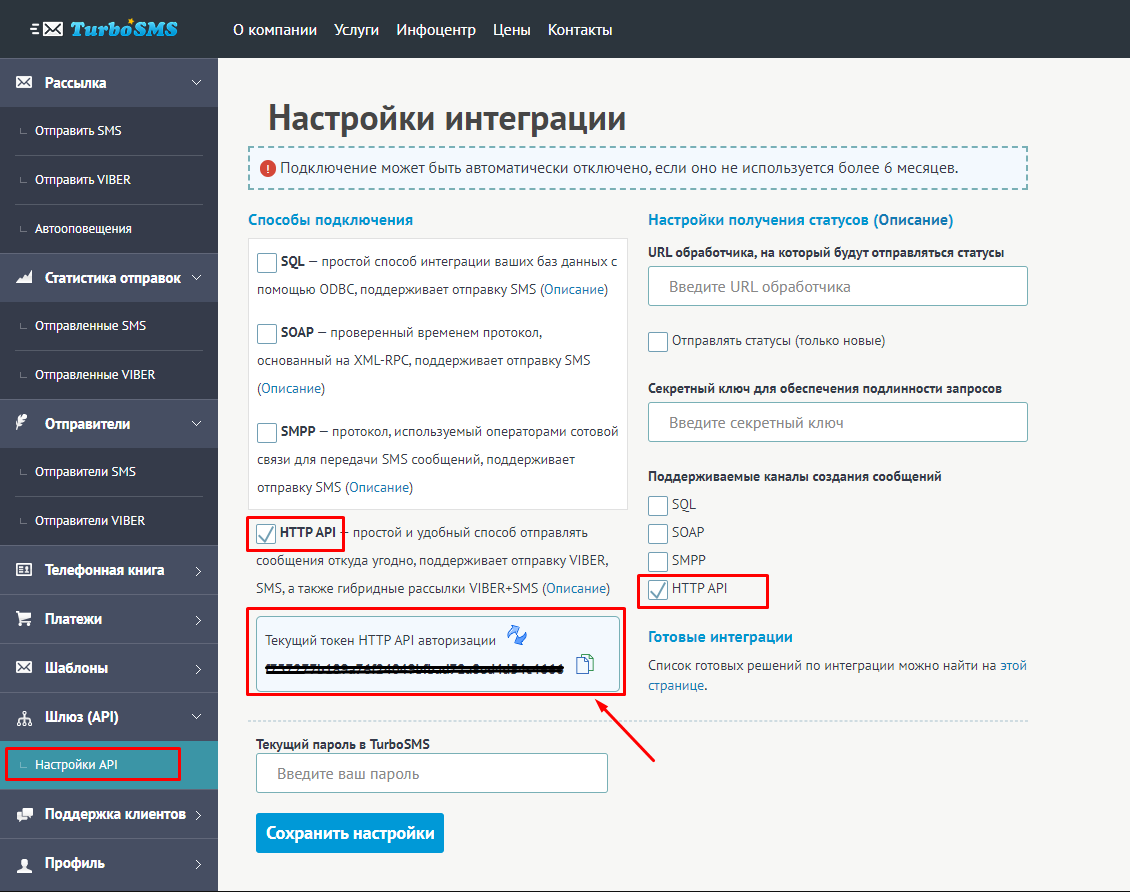
Task: Enable SMPP in supported message channels
Action: [x=658, y=562]
